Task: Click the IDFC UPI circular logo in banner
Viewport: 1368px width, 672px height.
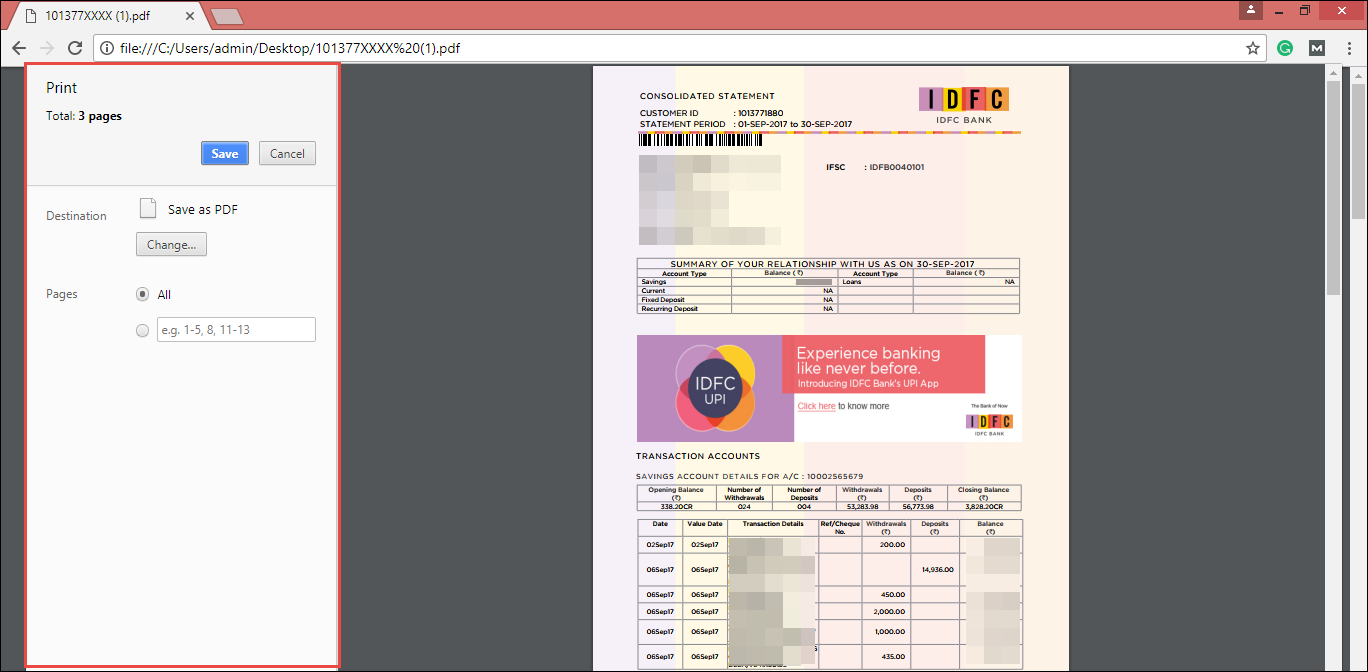Action: coord(715,388)
